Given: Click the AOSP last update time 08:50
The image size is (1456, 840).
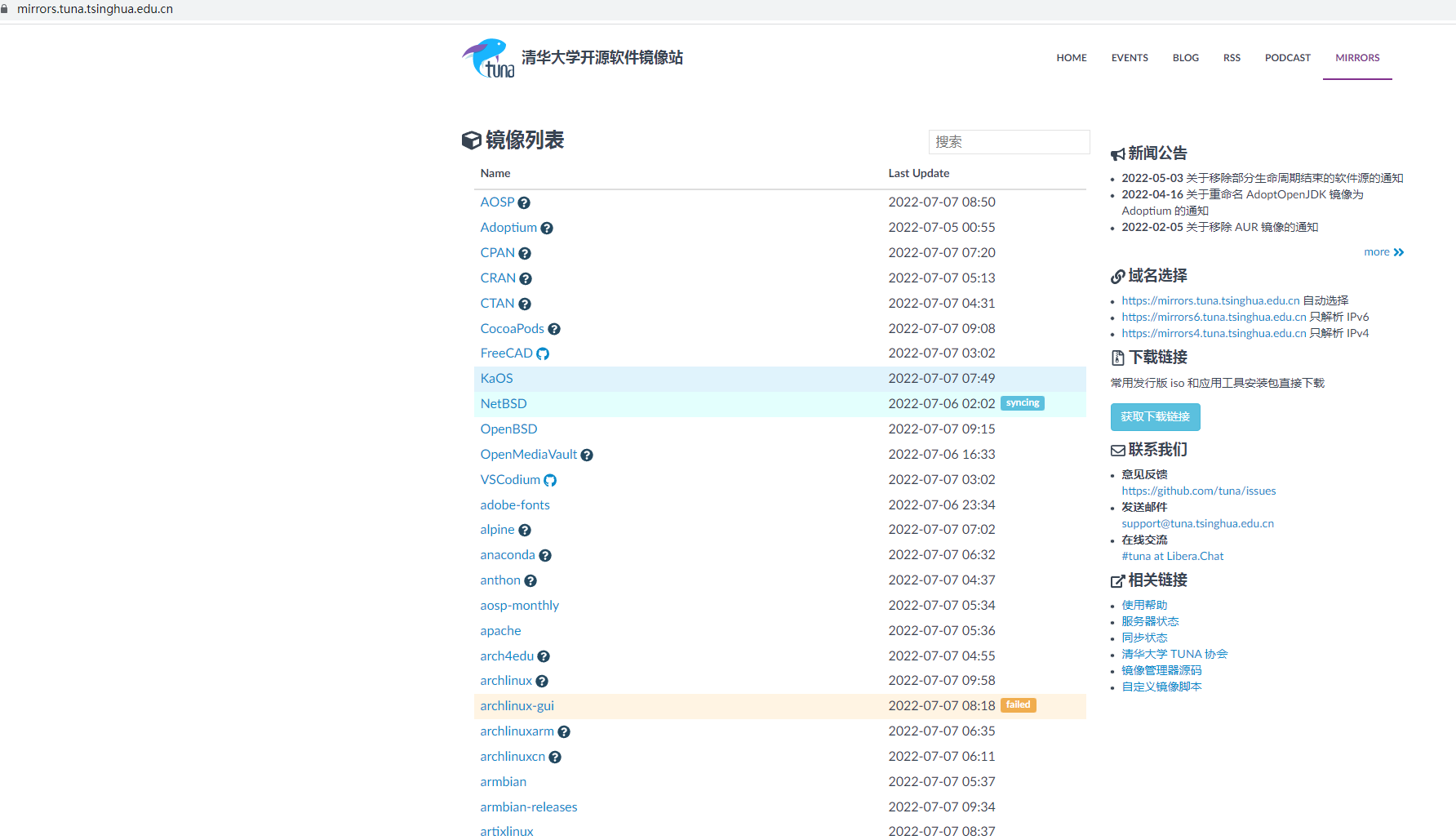Looking at the screenshot, I should click(x=941, y=202).
